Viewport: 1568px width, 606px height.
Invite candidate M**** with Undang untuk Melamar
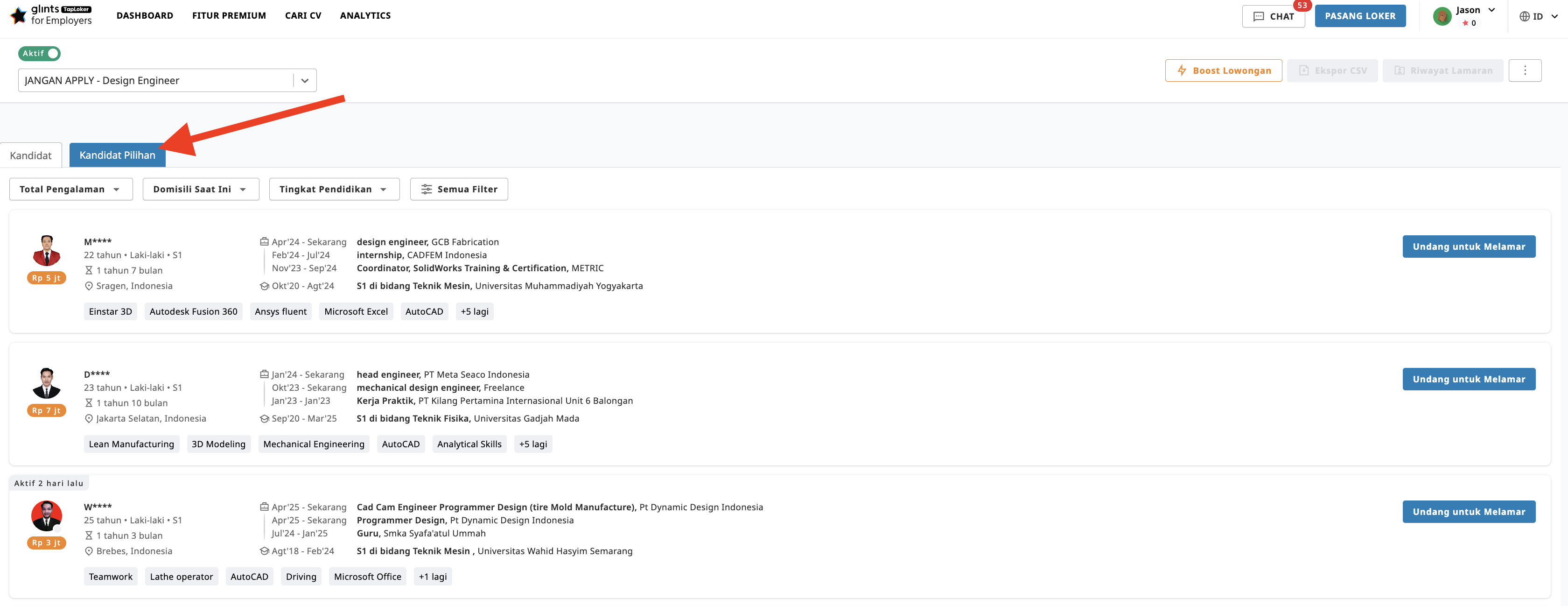1469,246
